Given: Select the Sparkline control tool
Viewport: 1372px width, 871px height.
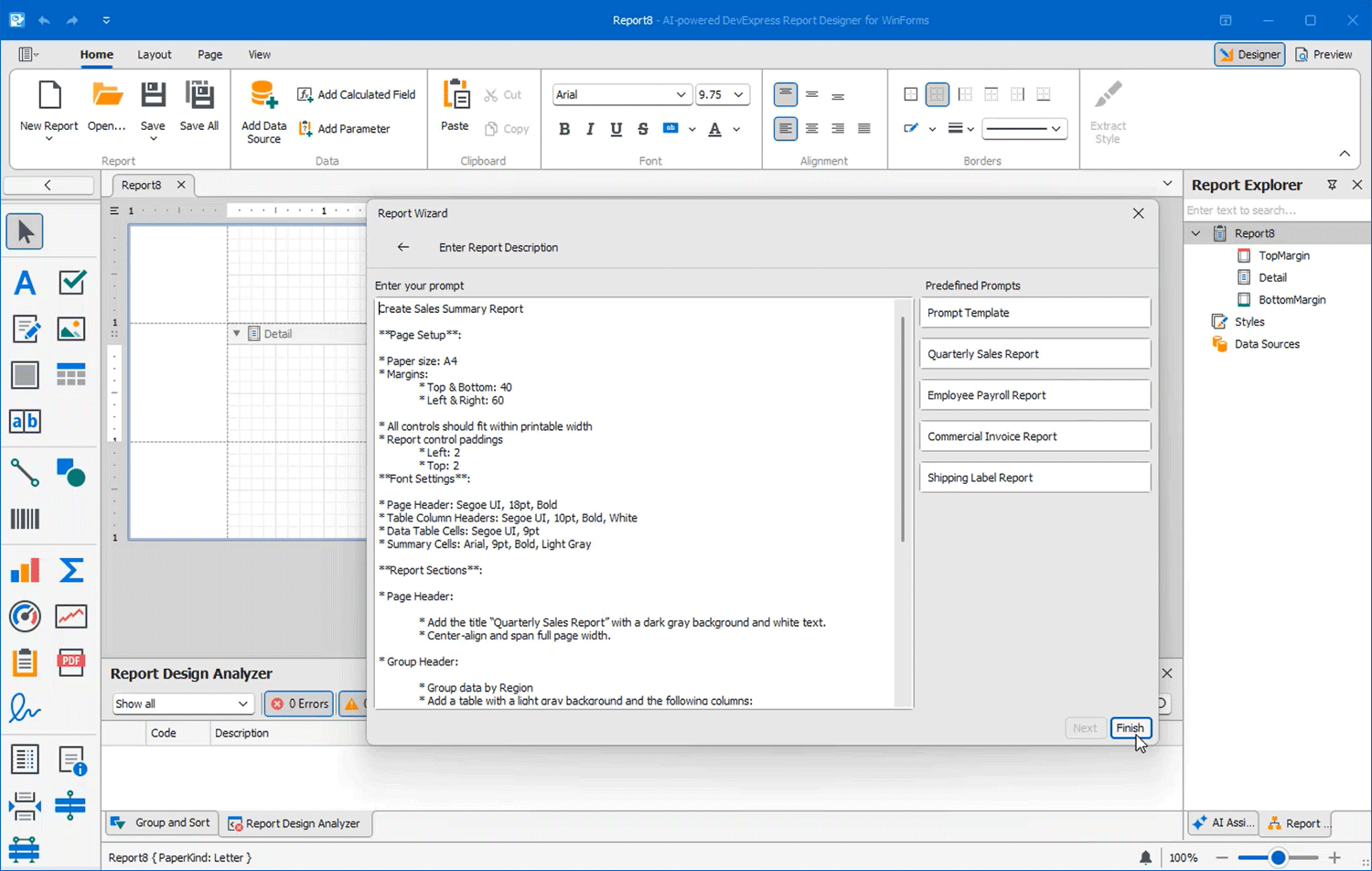Looking at the screenshot, I should coord(70,616).
